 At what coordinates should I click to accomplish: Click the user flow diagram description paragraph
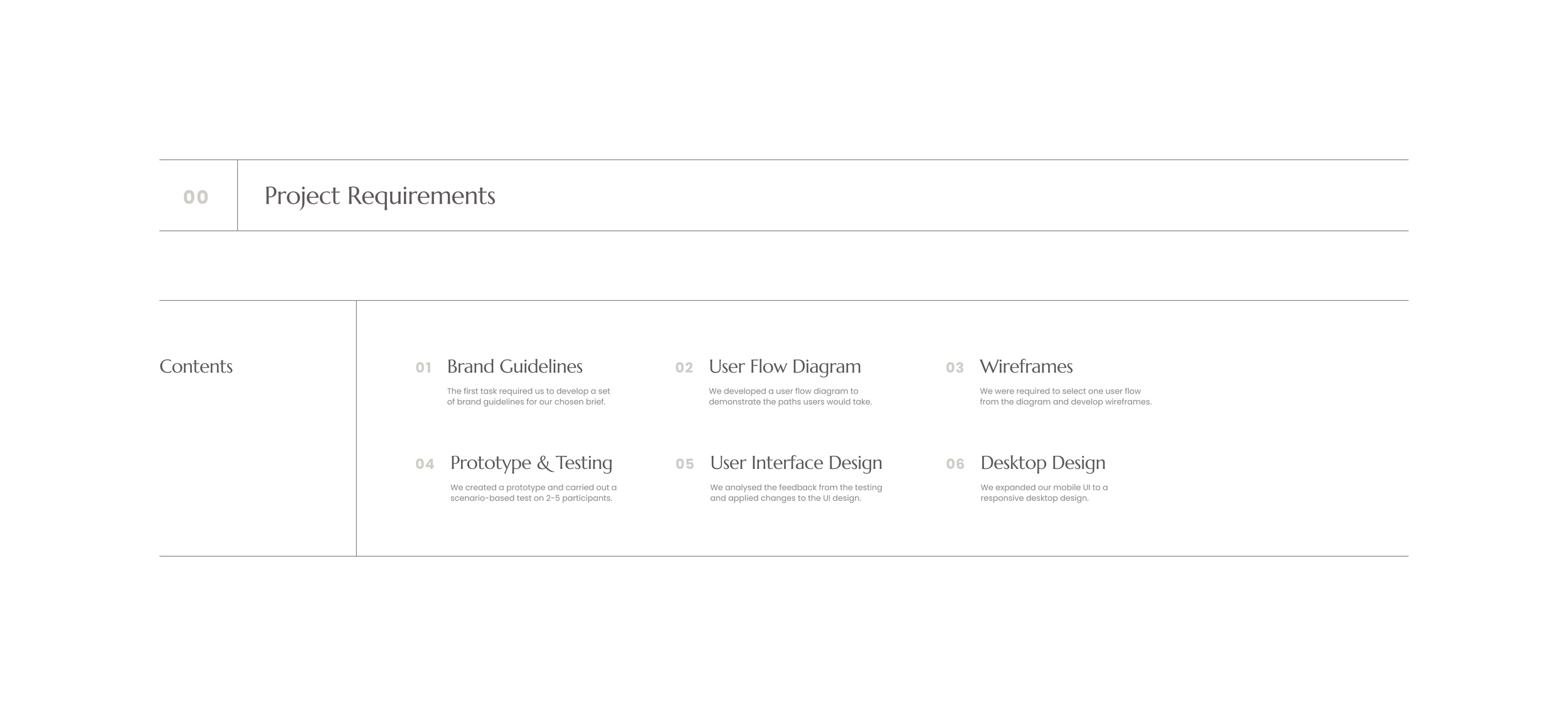[790, 396]
